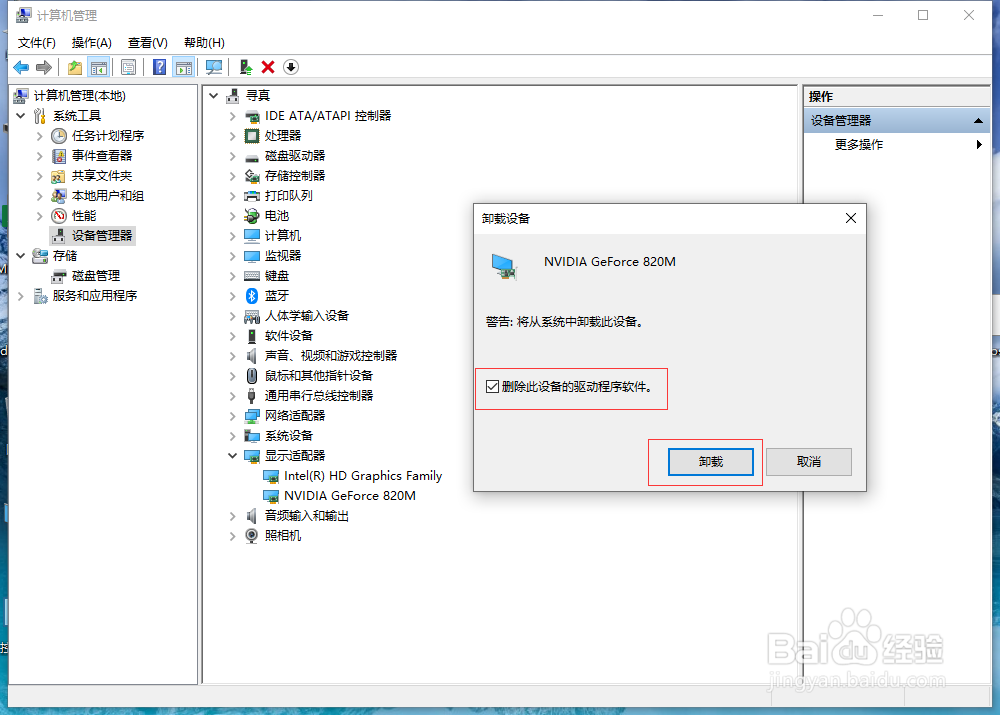Expand the 网络适配器 device category
Viewport: 1000px width, 715px height.
232,416
